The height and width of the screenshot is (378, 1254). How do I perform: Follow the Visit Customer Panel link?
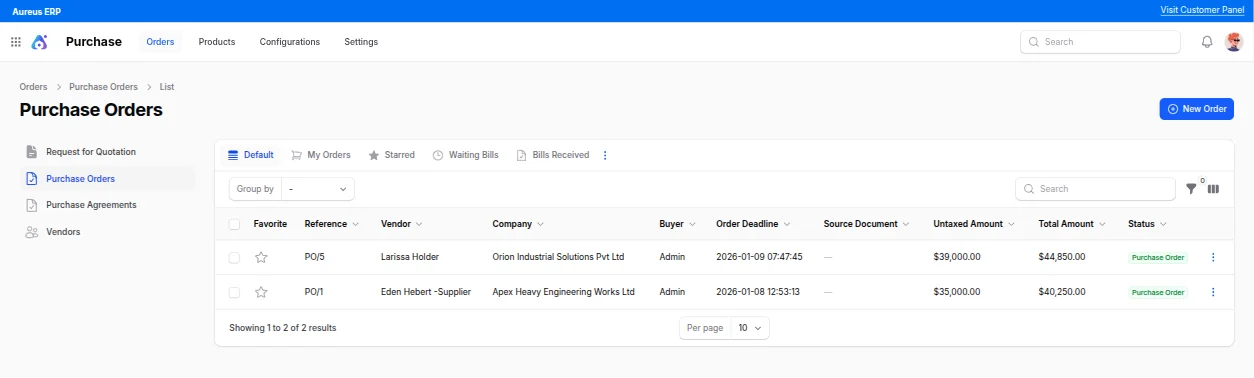1202,10
